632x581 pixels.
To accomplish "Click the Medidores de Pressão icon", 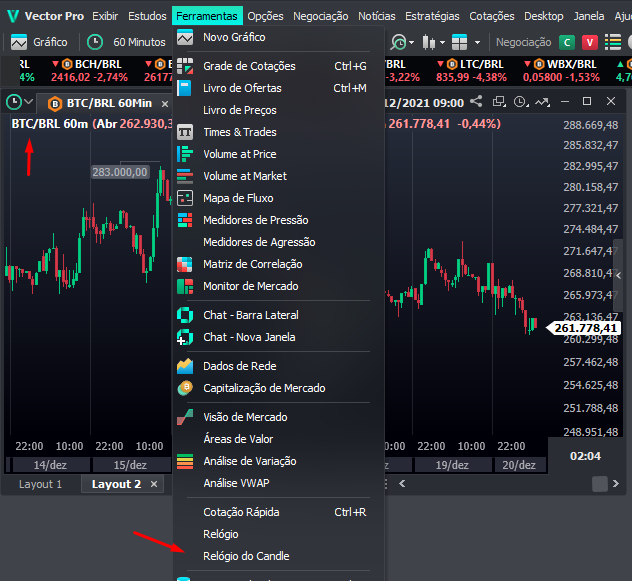I will click(185, 220).
